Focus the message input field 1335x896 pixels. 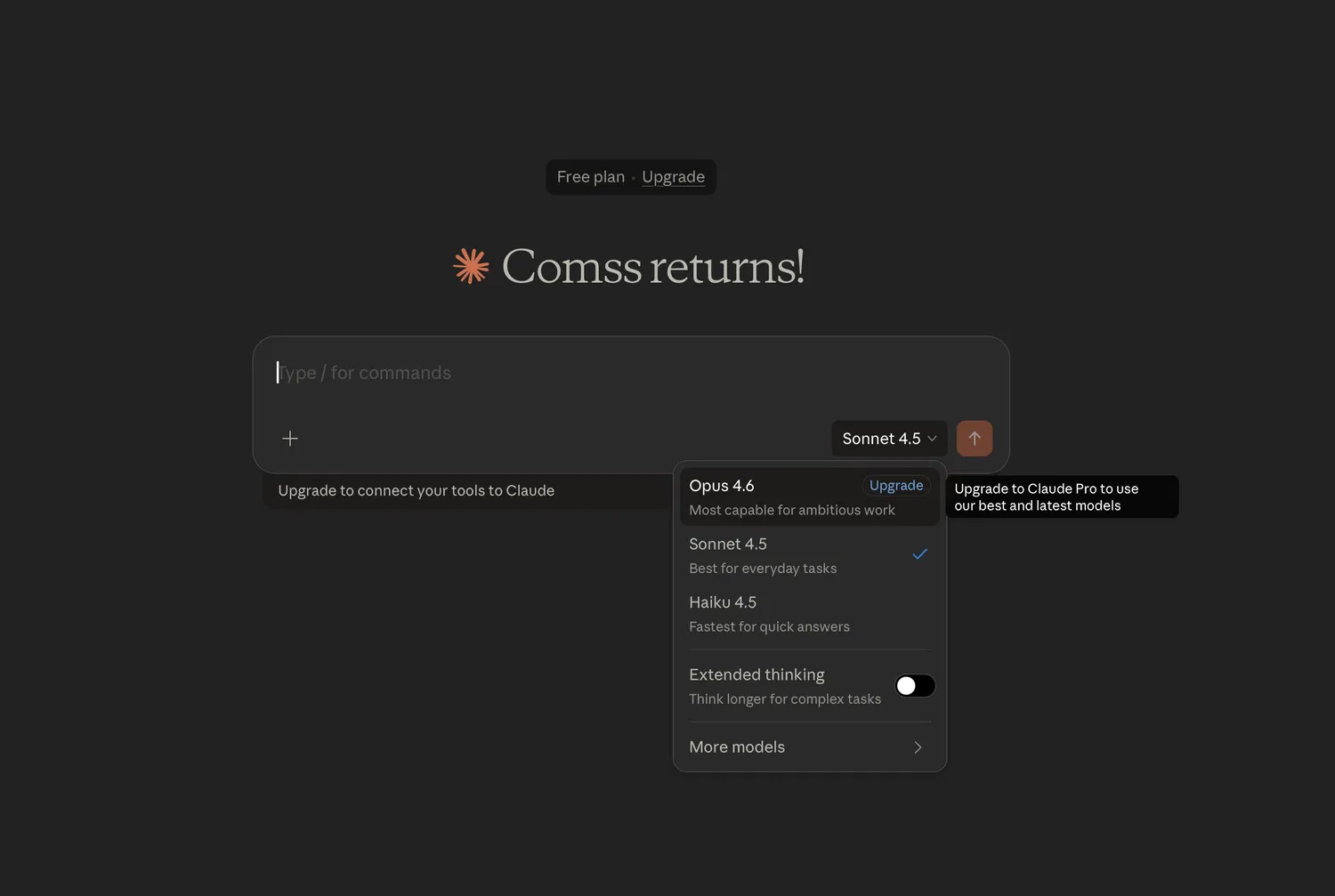[631, 373]
